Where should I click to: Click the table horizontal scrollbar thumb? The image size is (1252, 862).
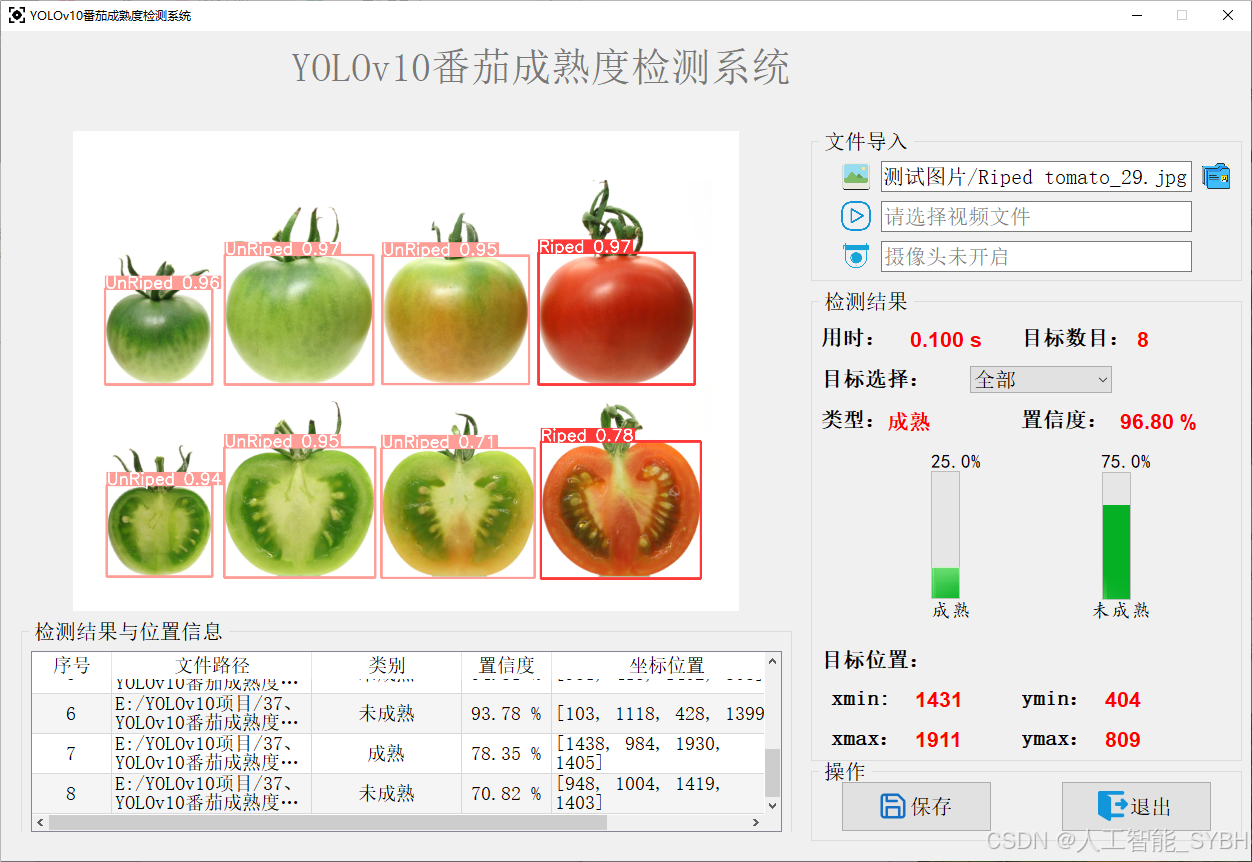328,823
